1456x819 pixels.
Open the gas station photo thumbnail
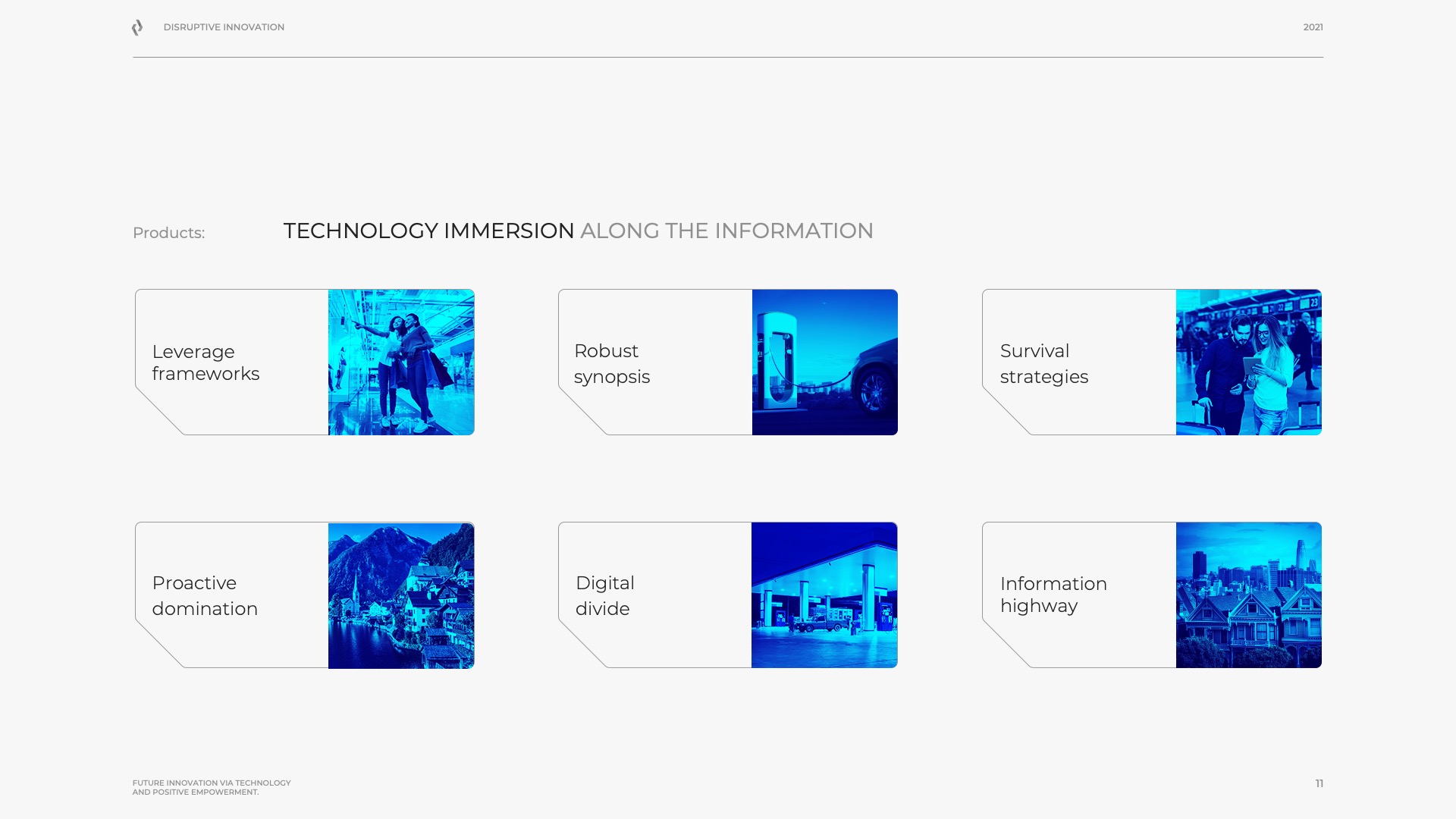click(824, 595)
